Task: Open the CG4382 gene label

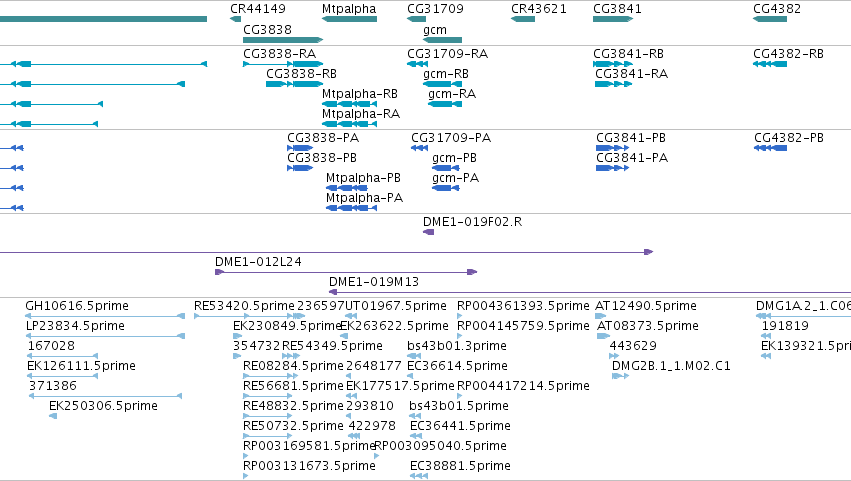Action: coord(777,9)
